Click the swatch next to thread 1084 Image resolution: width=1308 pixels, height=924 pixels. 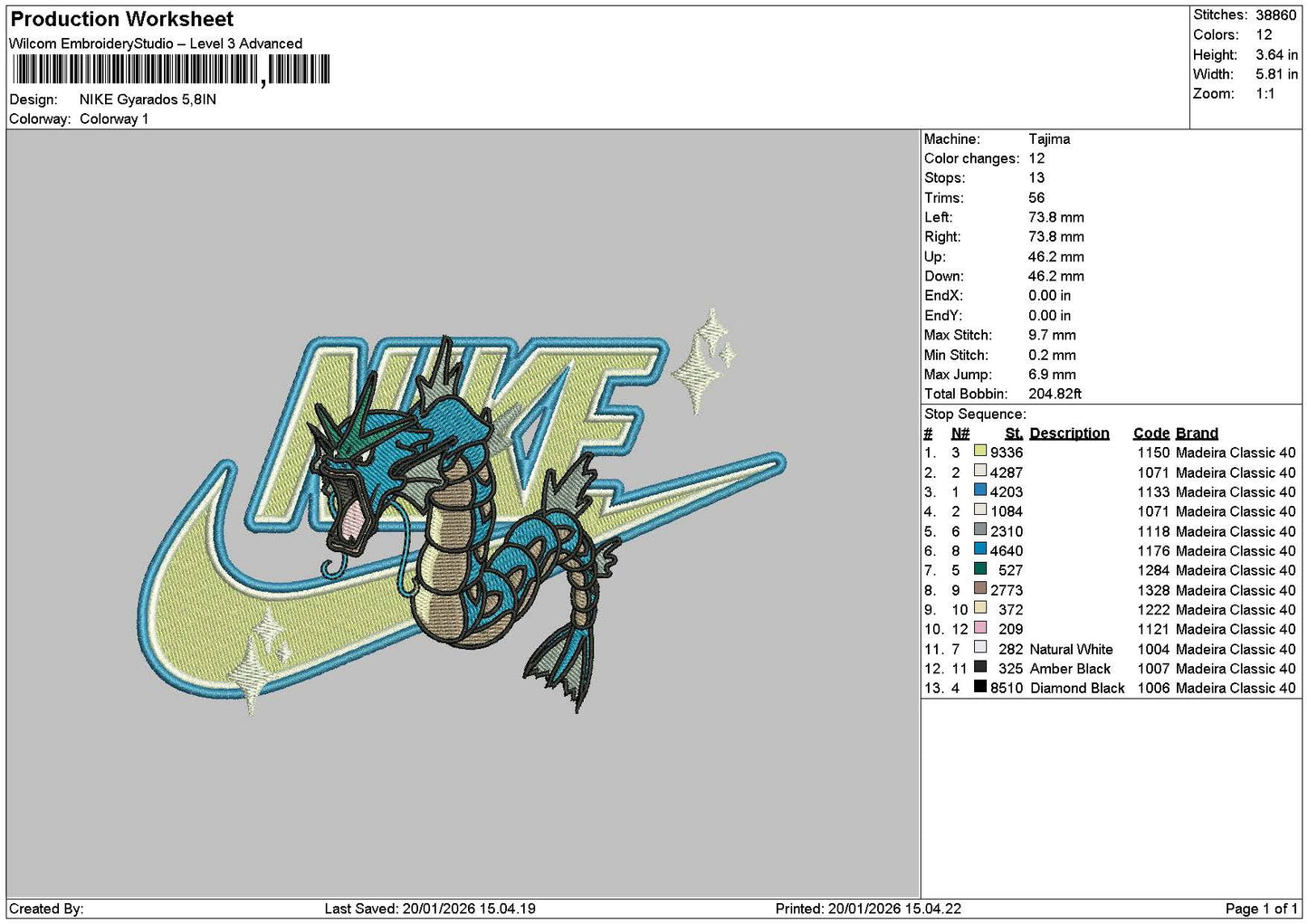[x=980, y=510]
